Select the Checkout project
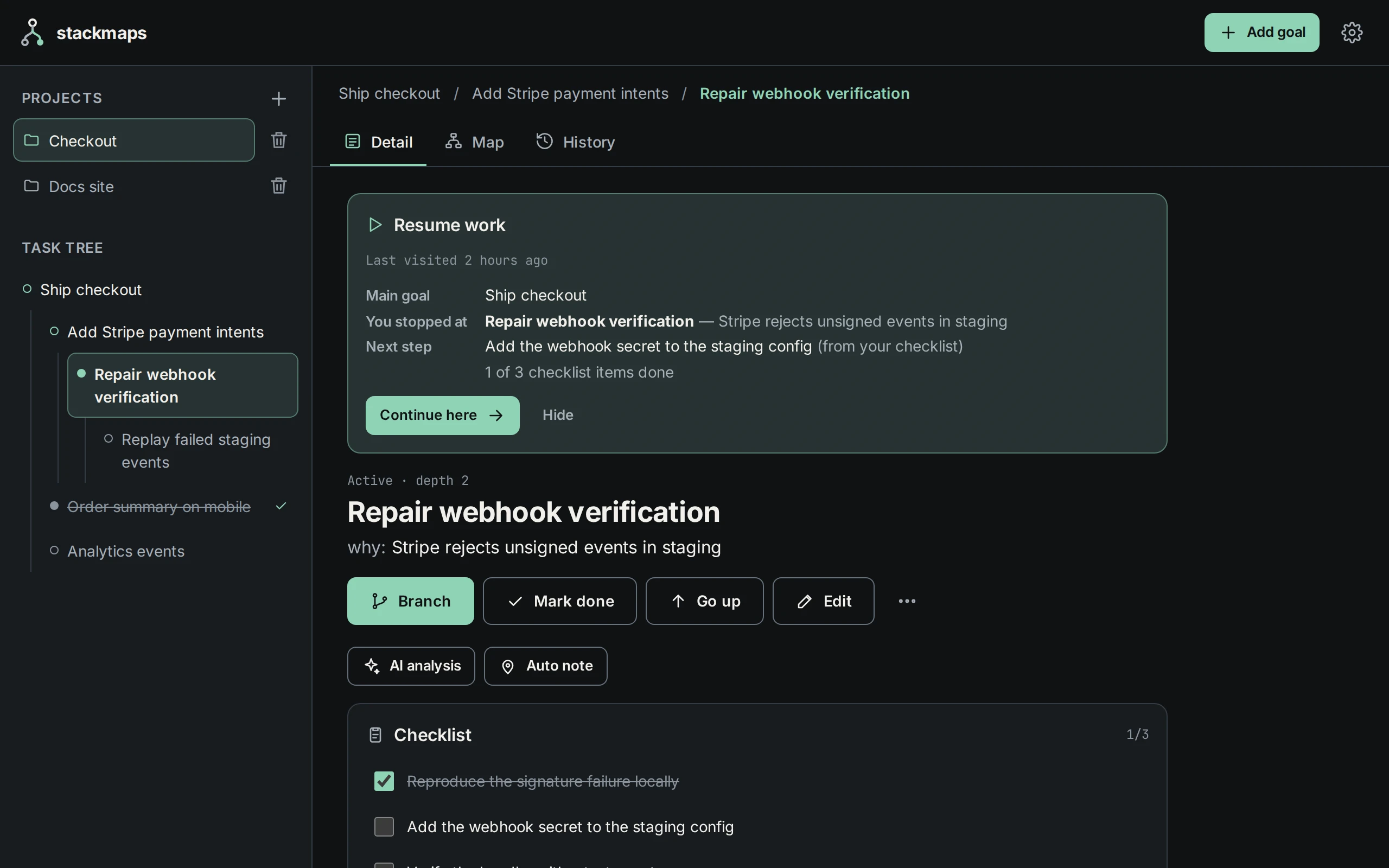 [133, 140]
